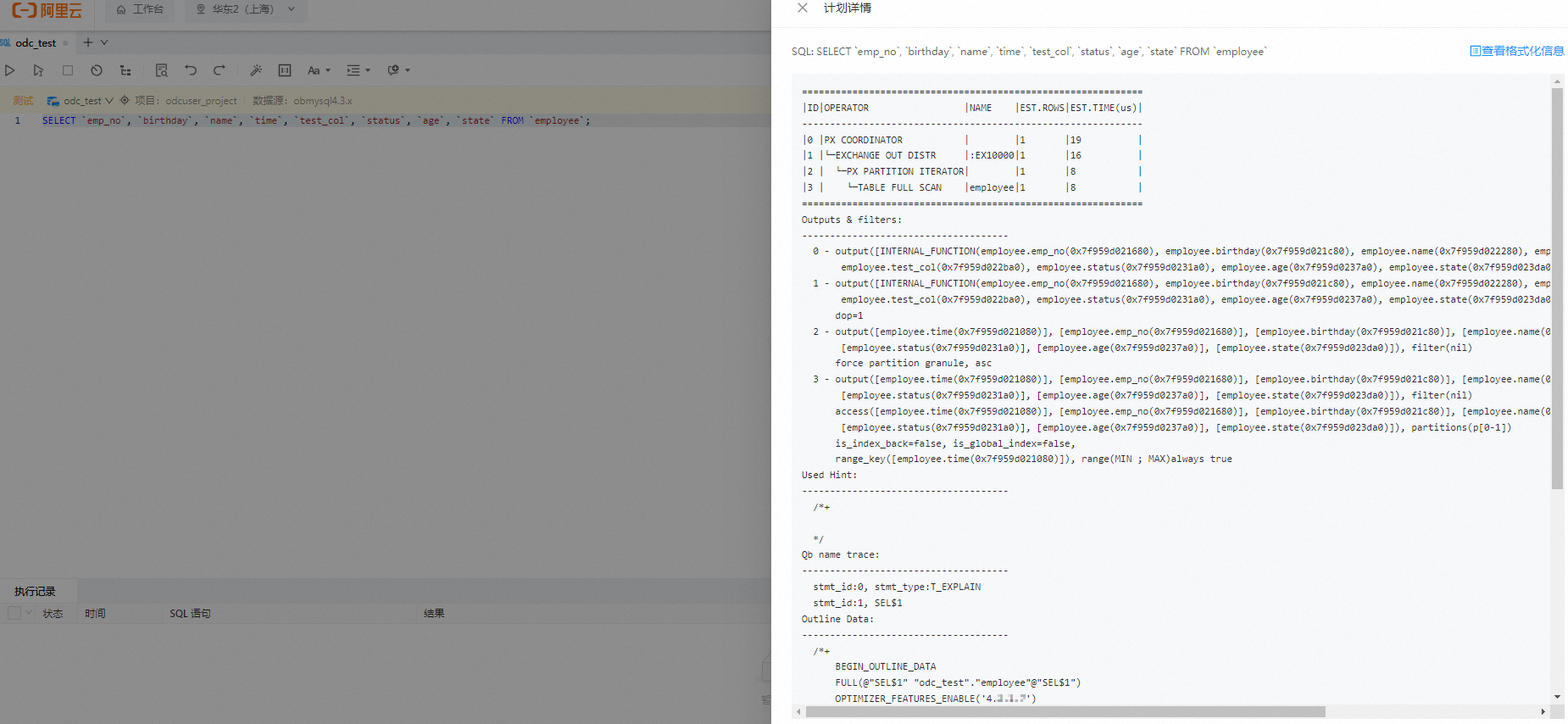1568x724 pixels.
Task: Close the 计划详情 drawer with the X
Action: pos(803,8)
